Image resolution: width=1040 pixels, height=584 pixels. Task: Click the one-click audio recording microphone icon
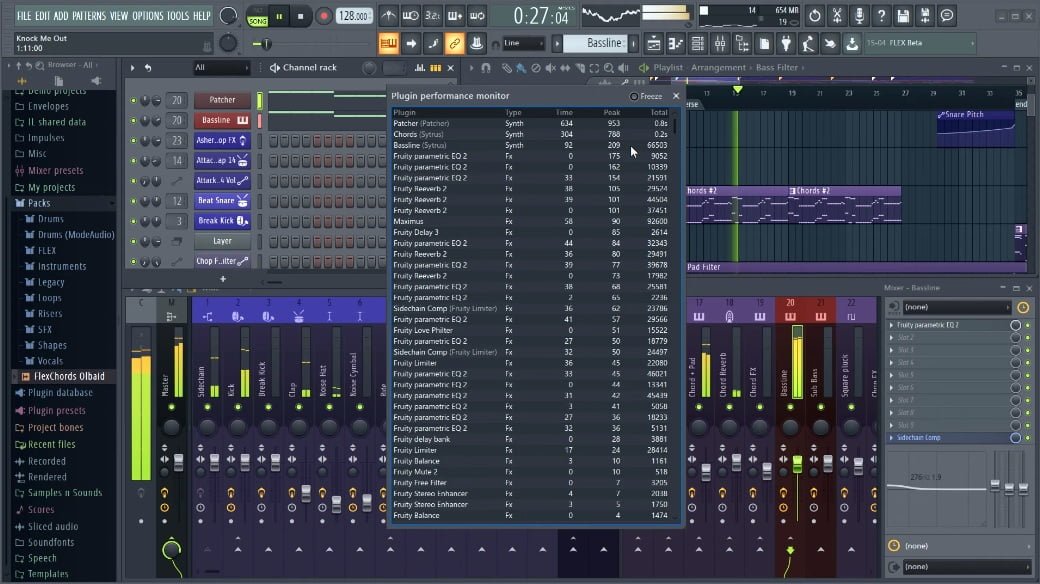pyautogui.click(x=859, y=15)
